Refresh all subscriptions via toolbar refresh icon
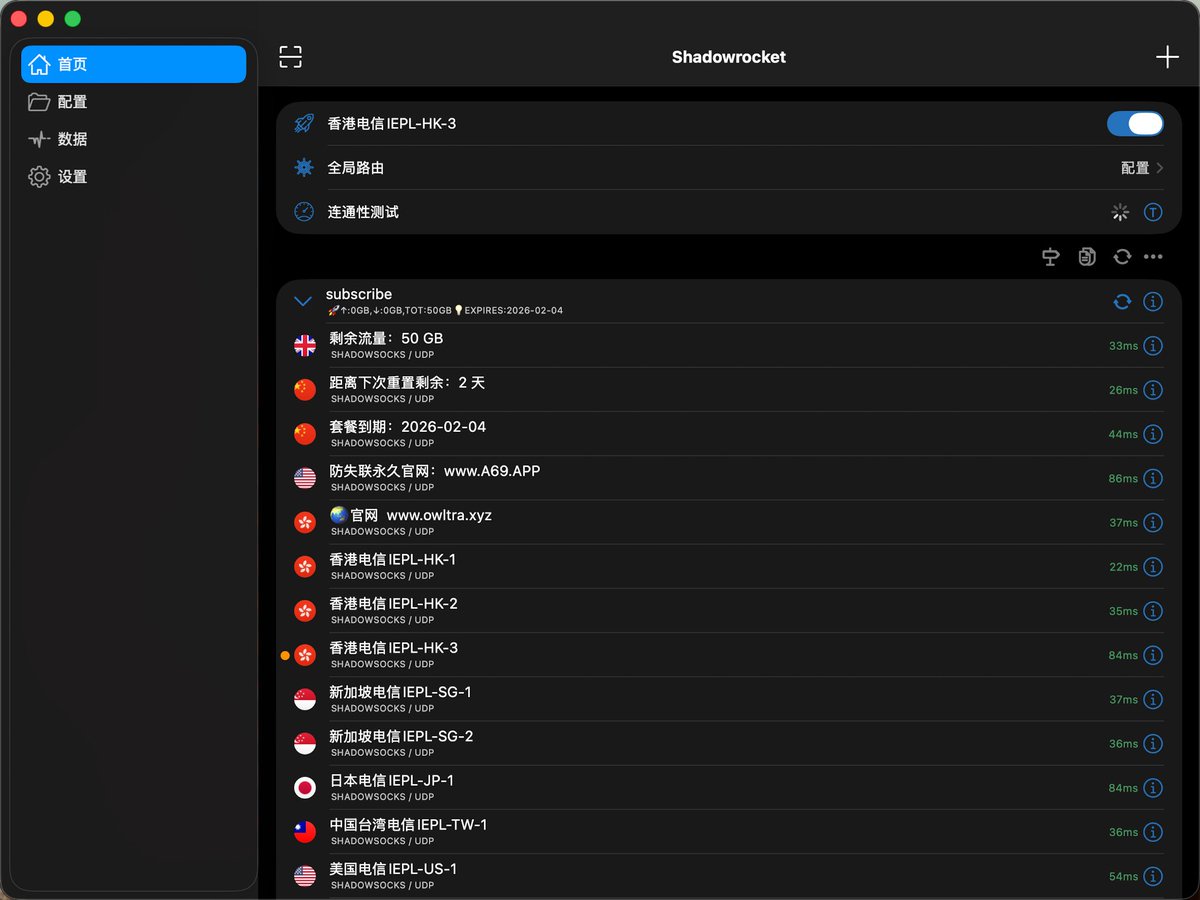Screen dimensions: 1200x900 [1122, 257]
